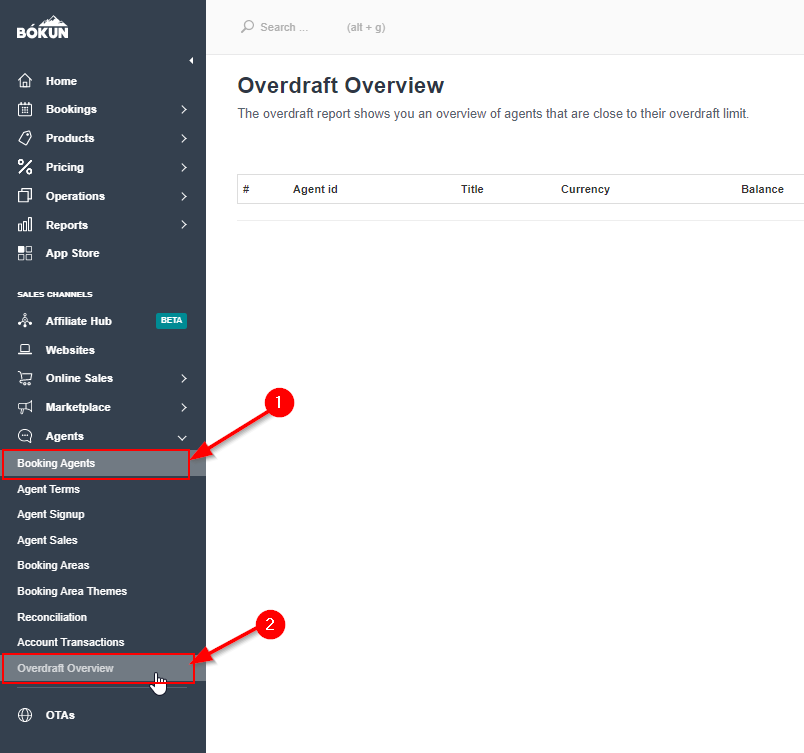
Task: Open the Pricing menu
Action: pos(65,167)
